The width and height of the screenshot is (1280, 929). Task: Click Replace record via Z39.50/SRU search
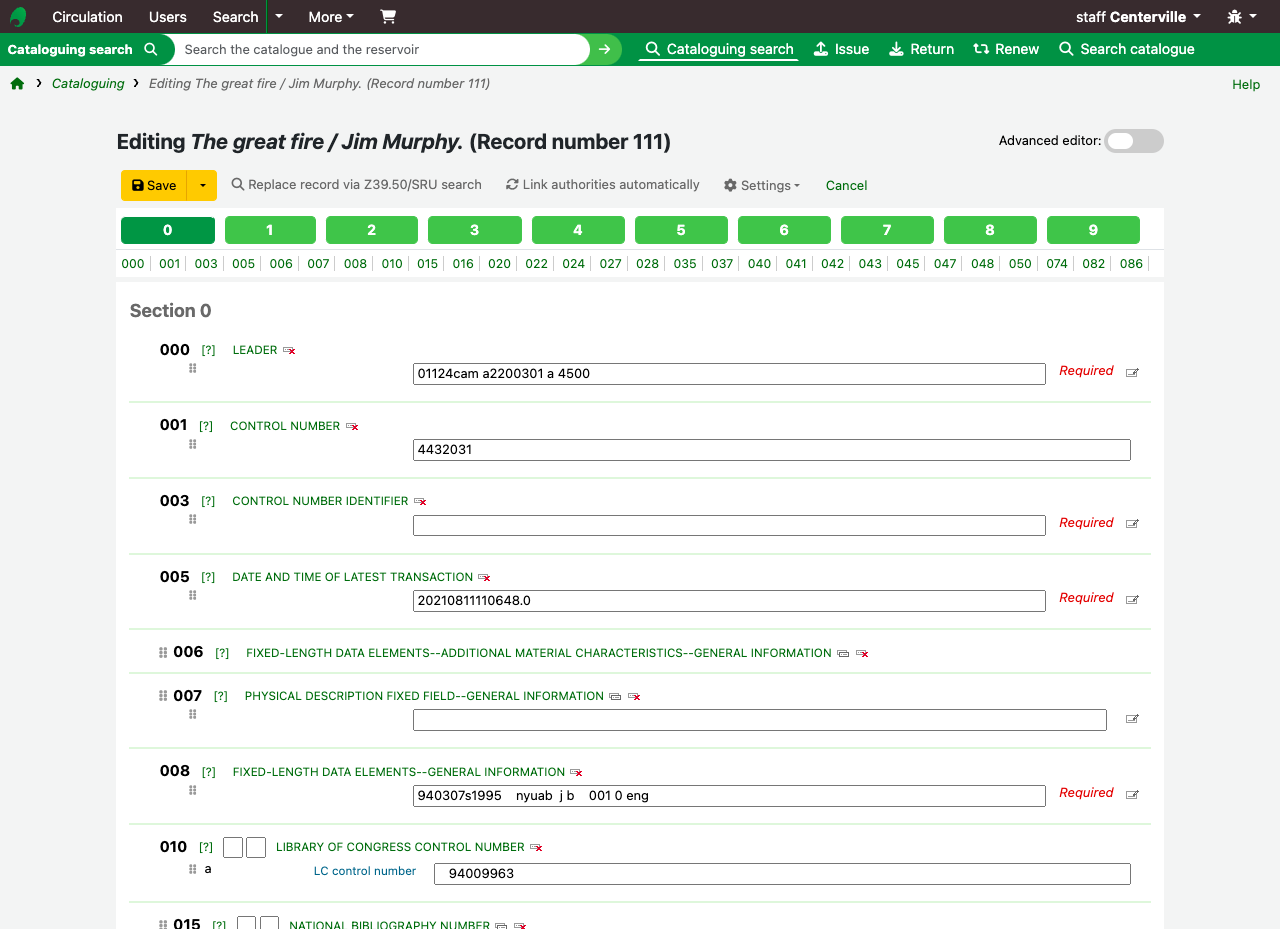click(356, 185)
